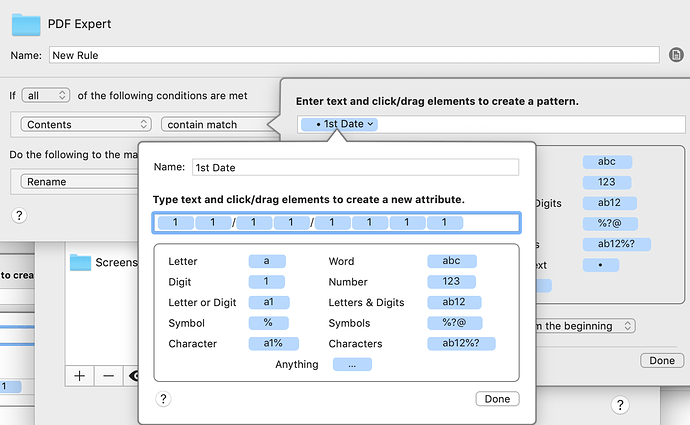
Task: Open the 'all' conditions popup selector
Action: click(46, 95)
